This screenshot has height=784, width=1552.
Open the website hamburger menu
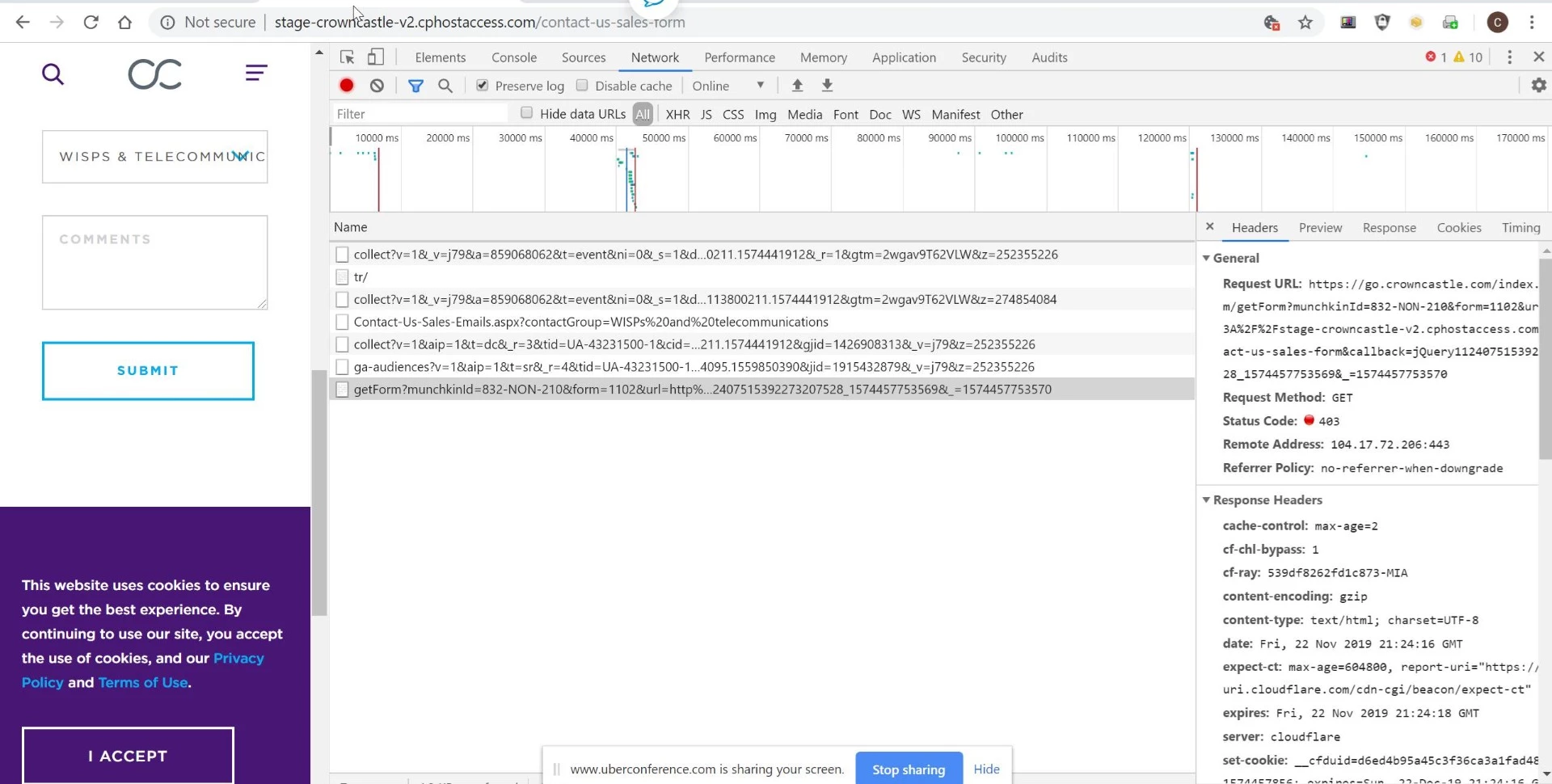256,73
